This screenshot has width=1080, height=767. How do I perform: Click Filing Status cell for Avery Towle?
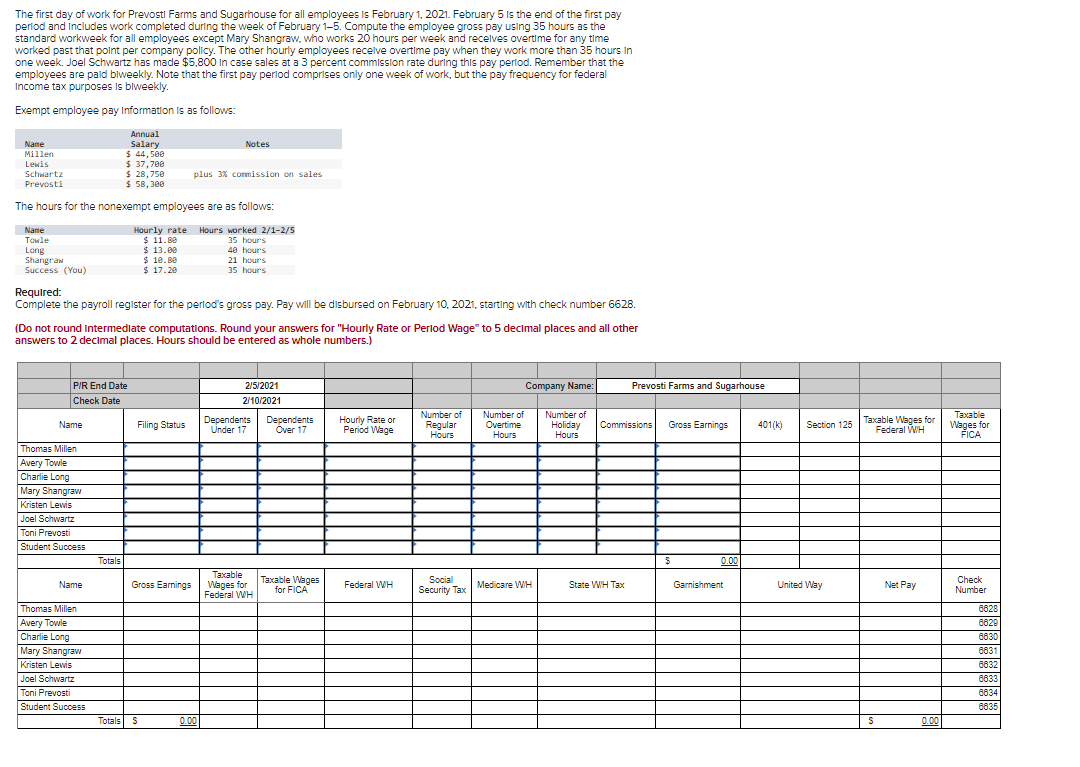pos(162,463)
